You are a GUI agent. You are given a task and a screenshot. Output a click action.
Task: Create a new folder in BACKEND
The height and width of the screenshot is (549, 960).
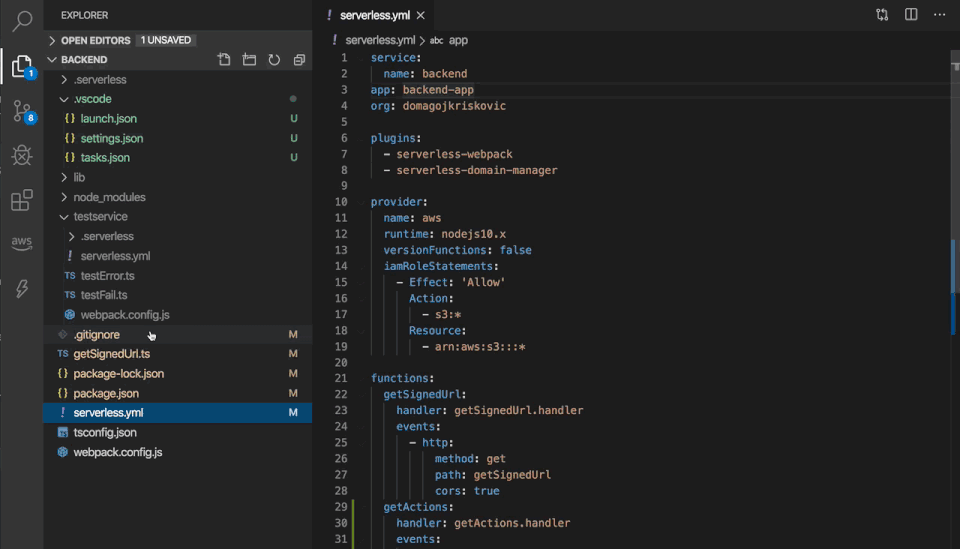(249, 59)
